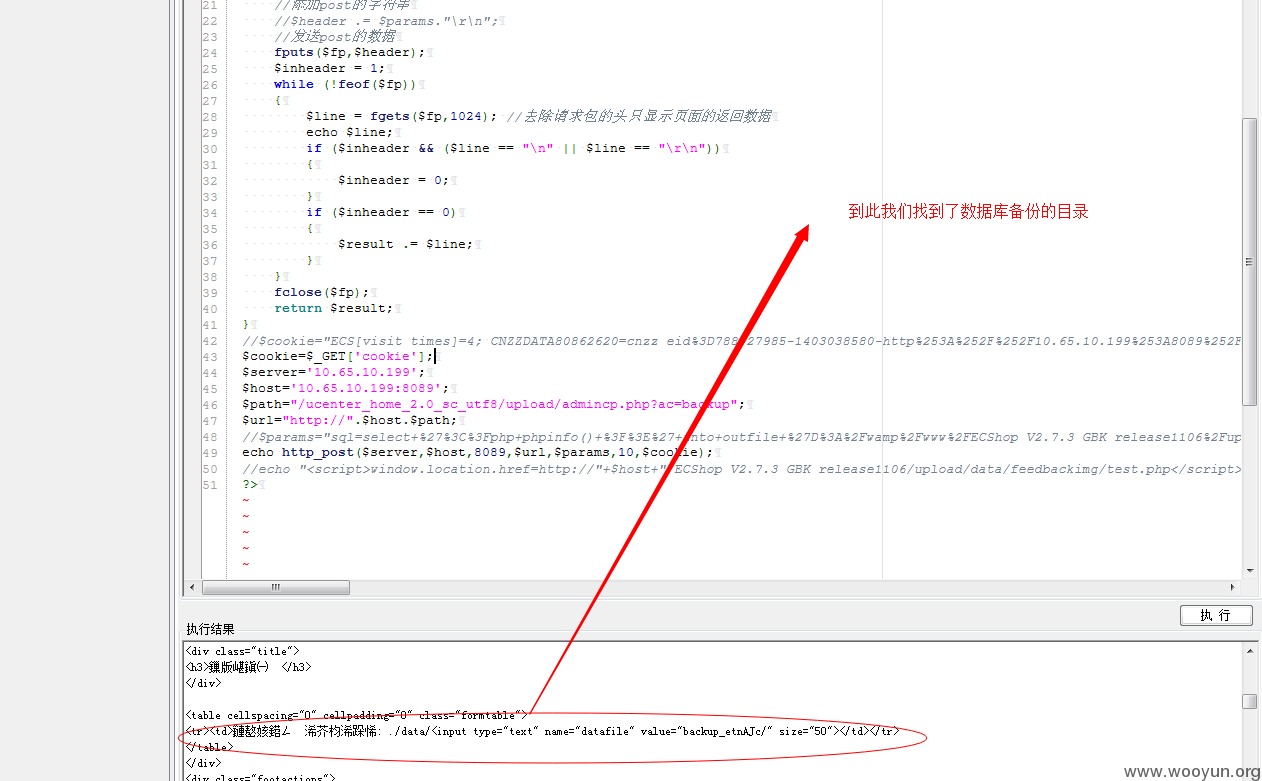Click the commented "//$header .= $params" line
This screenshot has width=1262, height=781.
386,20
